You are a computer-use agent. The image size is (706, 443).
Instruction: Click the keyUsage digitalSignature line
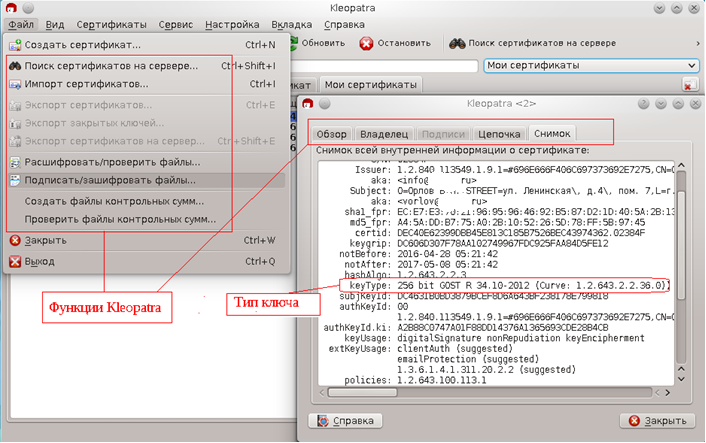click(494, 338)
